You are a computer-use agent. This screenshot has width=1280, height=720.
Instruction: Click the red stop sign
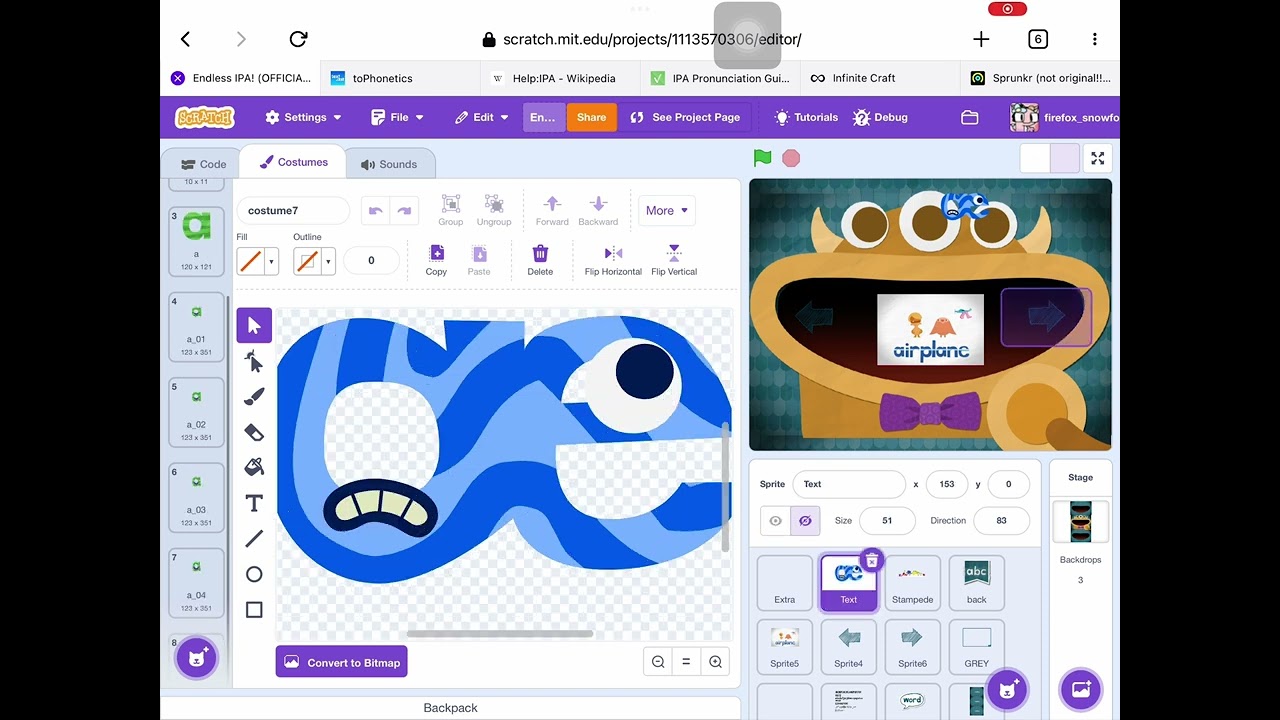(x=791, y=158)
